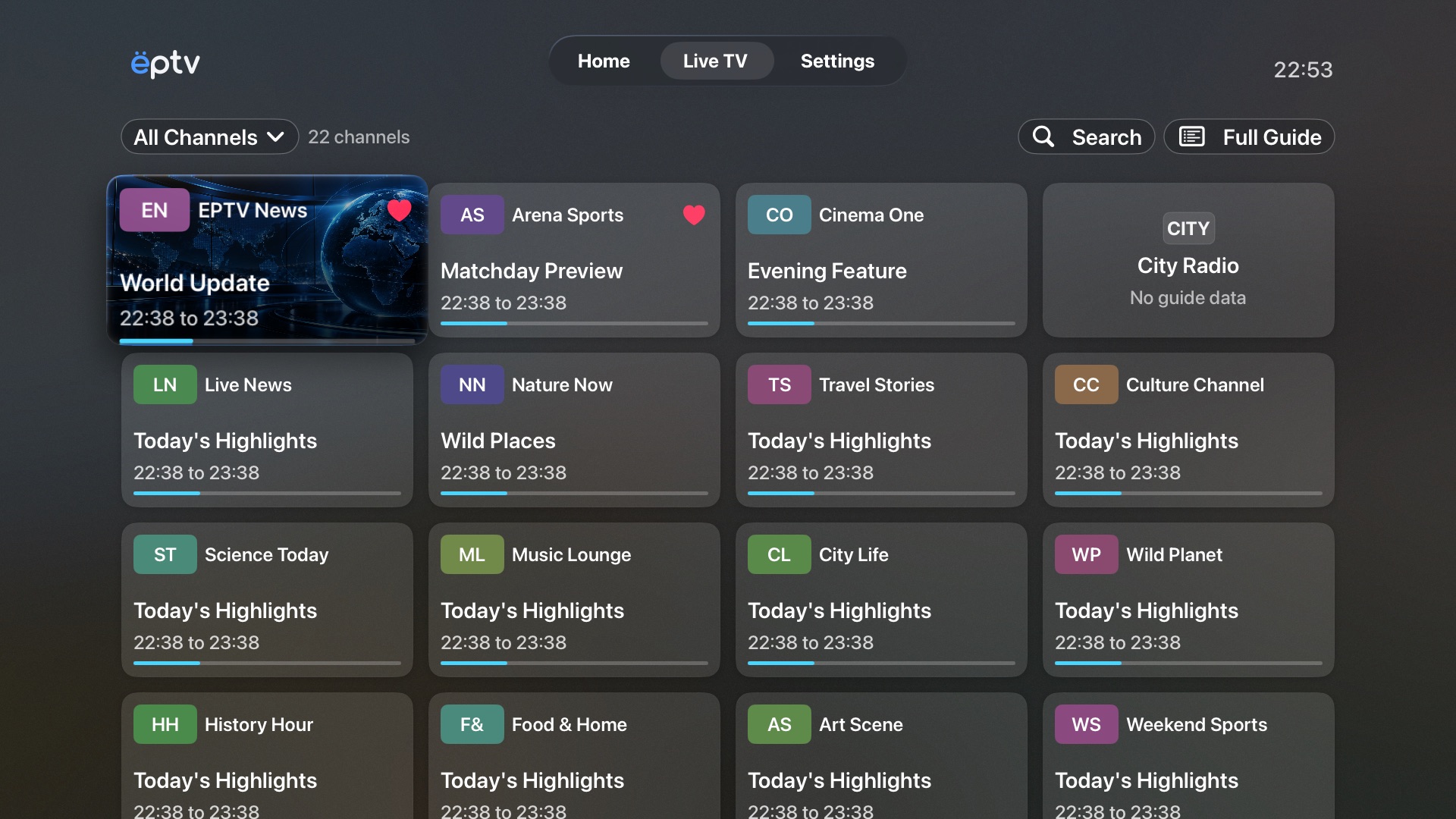Click the TS Travel Stories badge
This screenshot has height=819, width=1456.
click(x=780, y=385)
